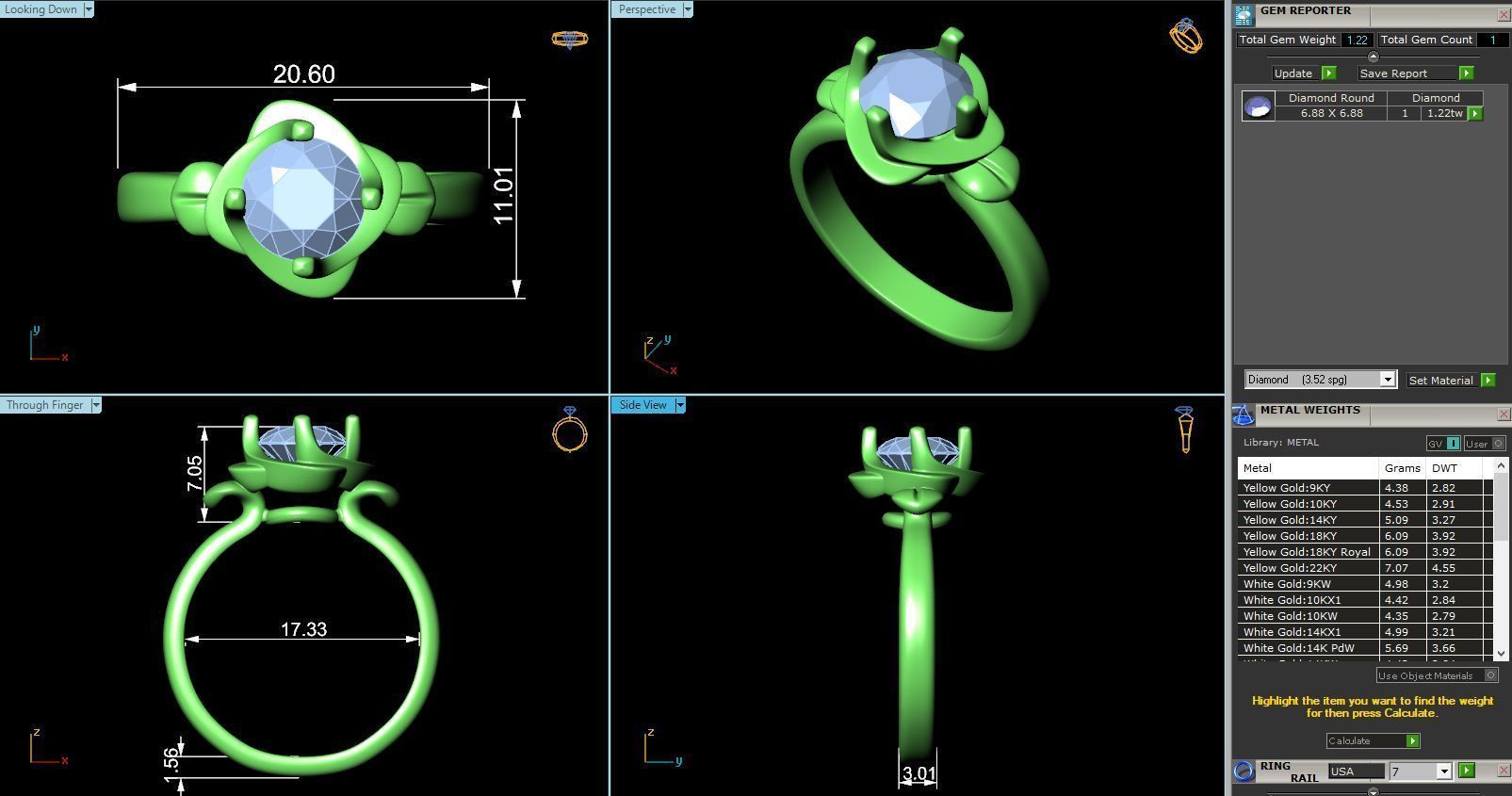Click green arrow next to Set Material
Viewport: 1512px width, 796px height.
click(x=1488, y=381)
